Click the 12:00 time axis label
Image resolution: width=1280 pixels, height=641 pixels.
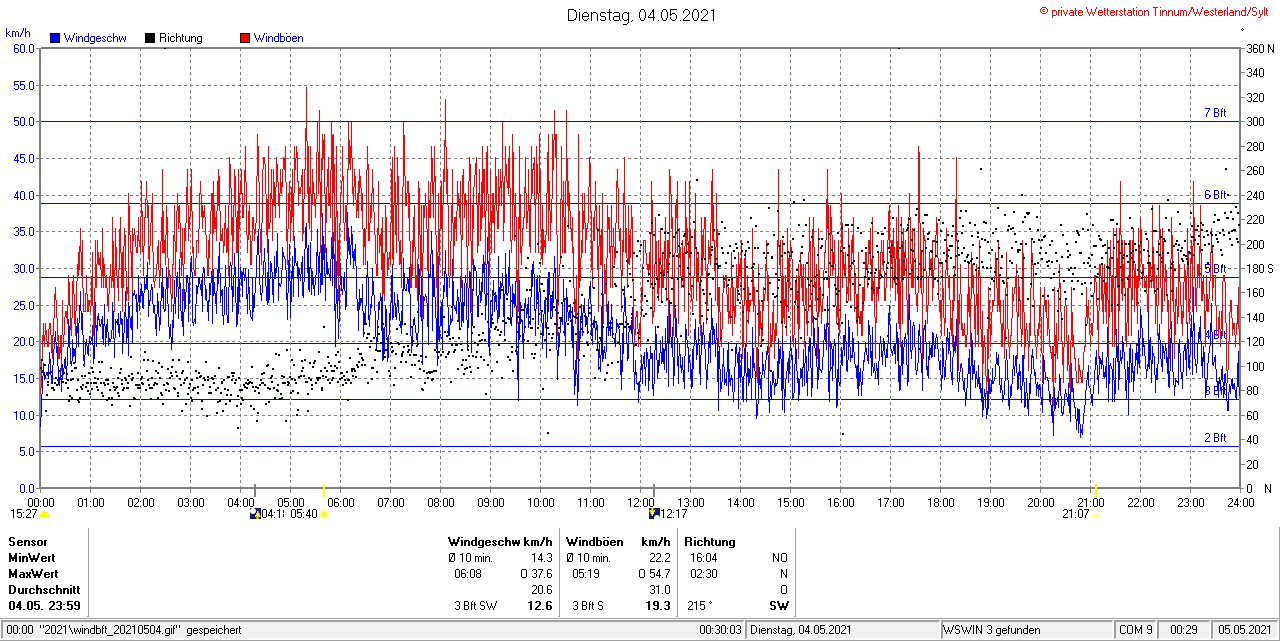pyautogui.click(x=641, y=502)
